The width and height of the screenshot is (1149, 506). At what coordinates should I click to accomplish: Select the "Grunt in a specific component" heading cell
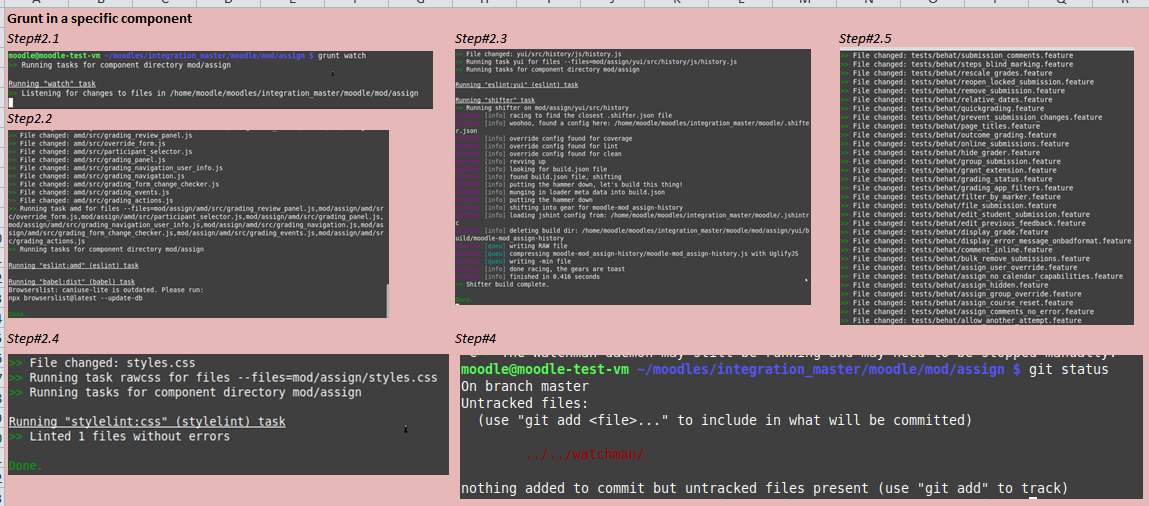(100, 18)
